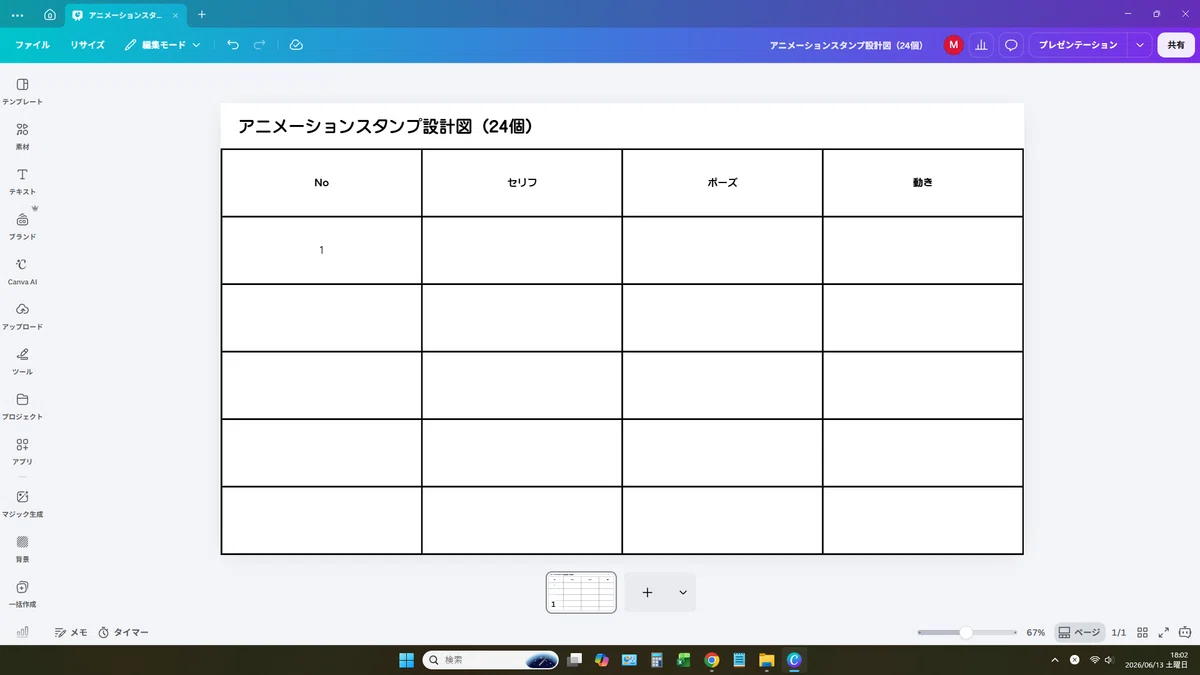Click the taskbar 検索 search box
This screenshot has height=675, width=1200.
point(491,660)
